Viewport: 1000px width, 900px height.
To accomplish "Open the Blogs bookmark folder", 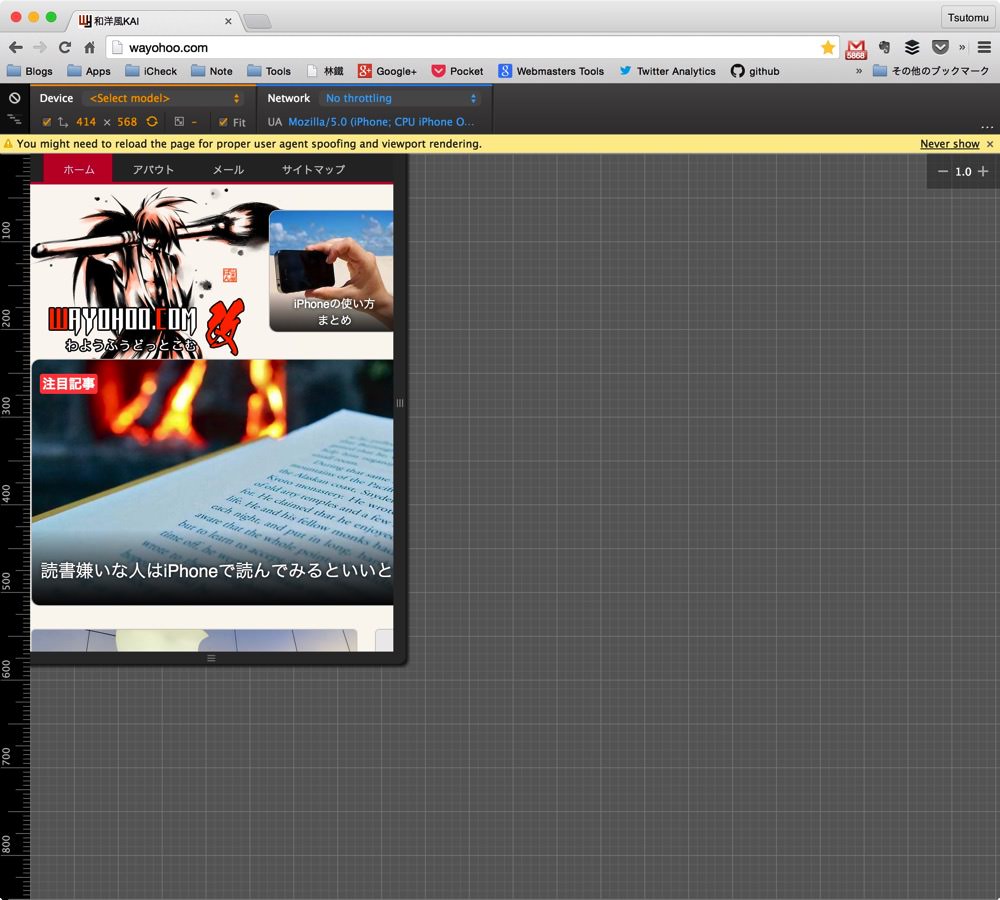I will coord(30,71).
